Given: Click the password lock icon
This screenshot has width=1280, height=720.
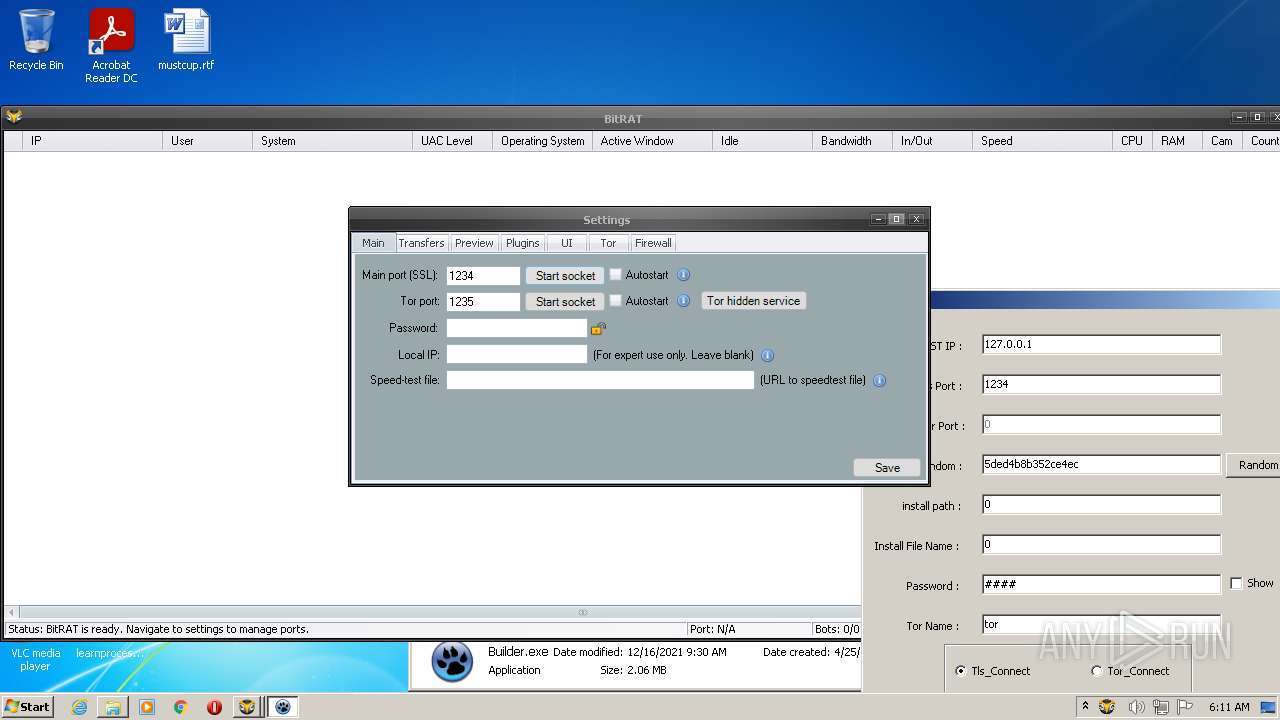Looking at the screenshot, I should (598, 328).
